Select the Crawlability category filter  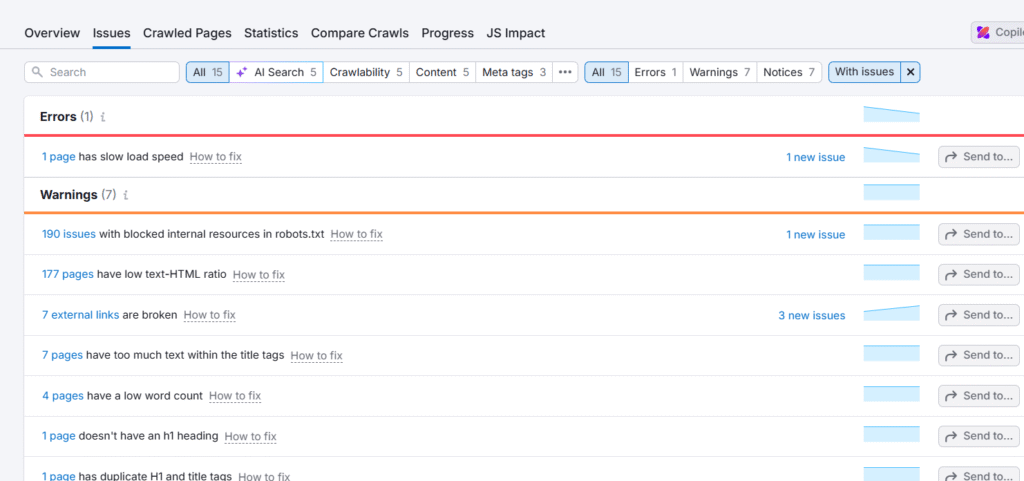coord(366,72)
